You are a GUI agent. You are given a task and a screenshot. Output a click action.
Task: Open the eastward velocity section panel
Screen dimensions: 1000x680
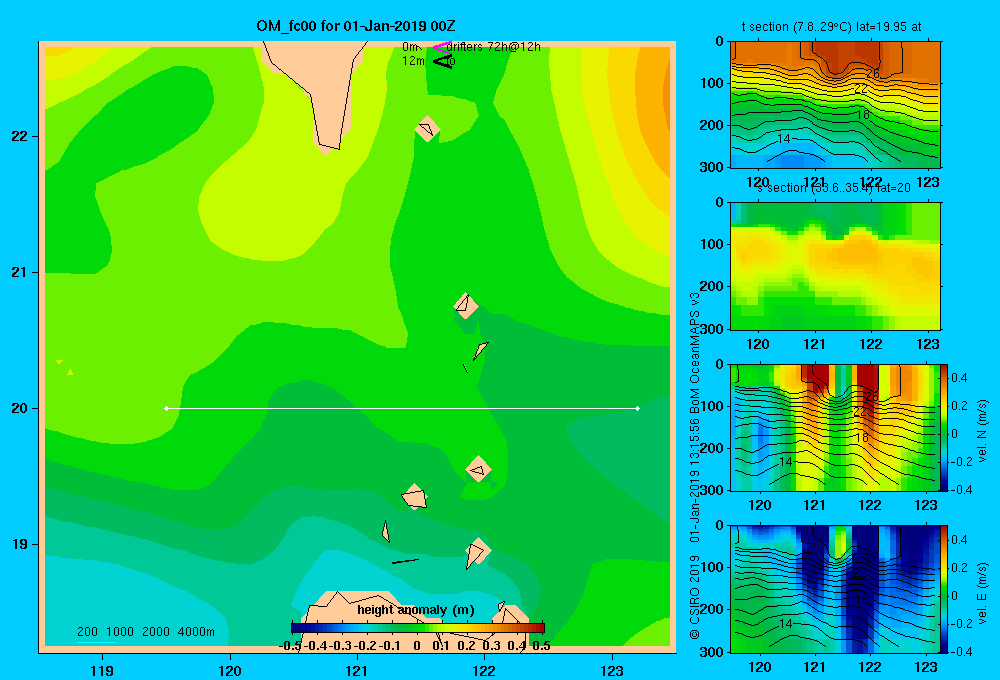(835, 589)
